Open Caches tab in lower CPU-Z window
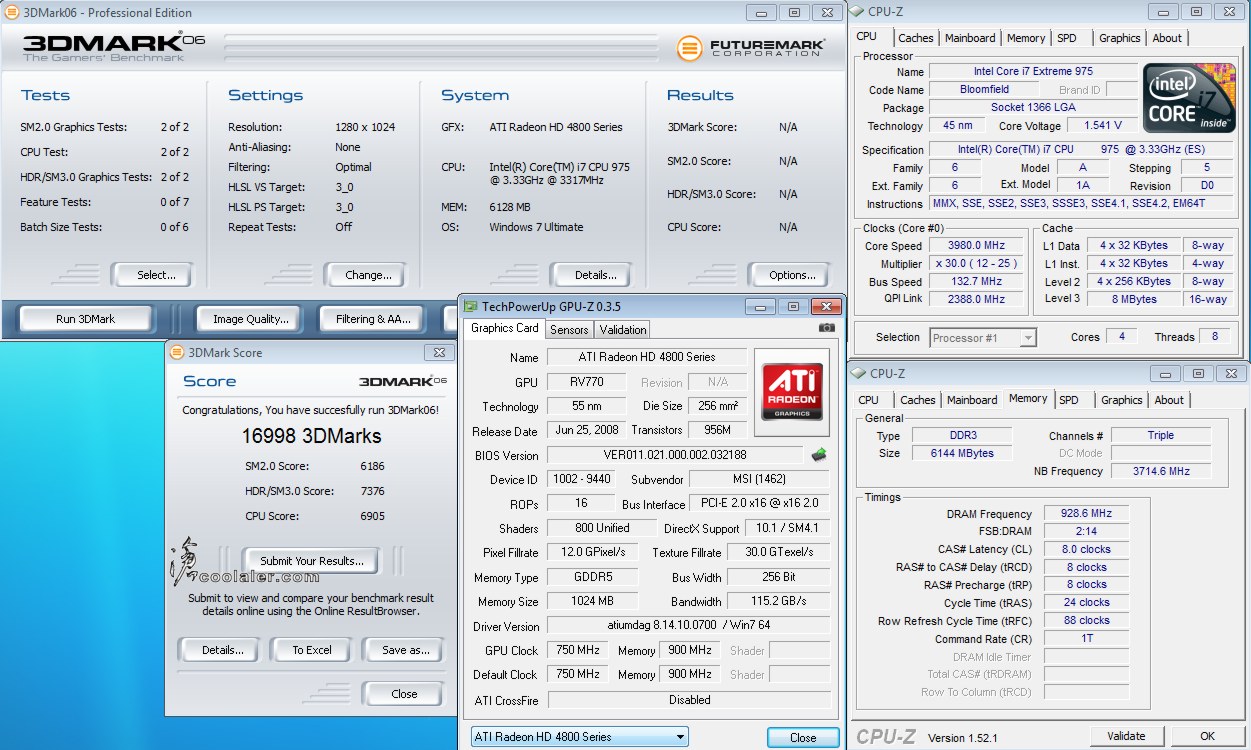 (917, 400)
